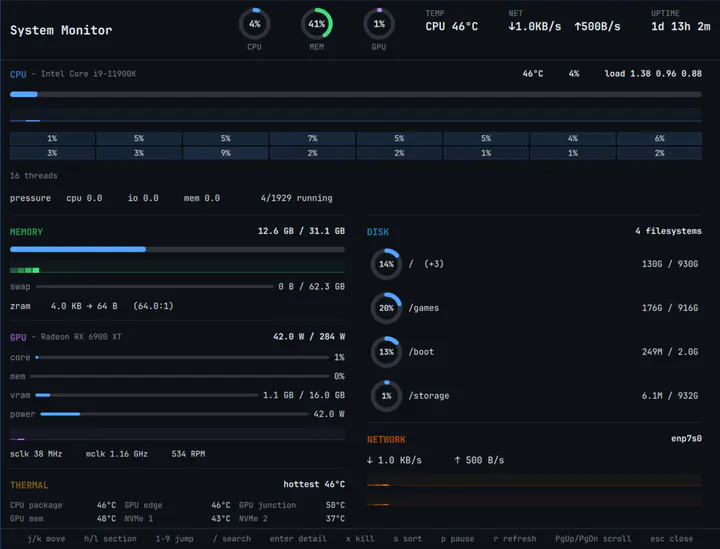Click the '6.1M / 932G' disk value

pos(670,396)
